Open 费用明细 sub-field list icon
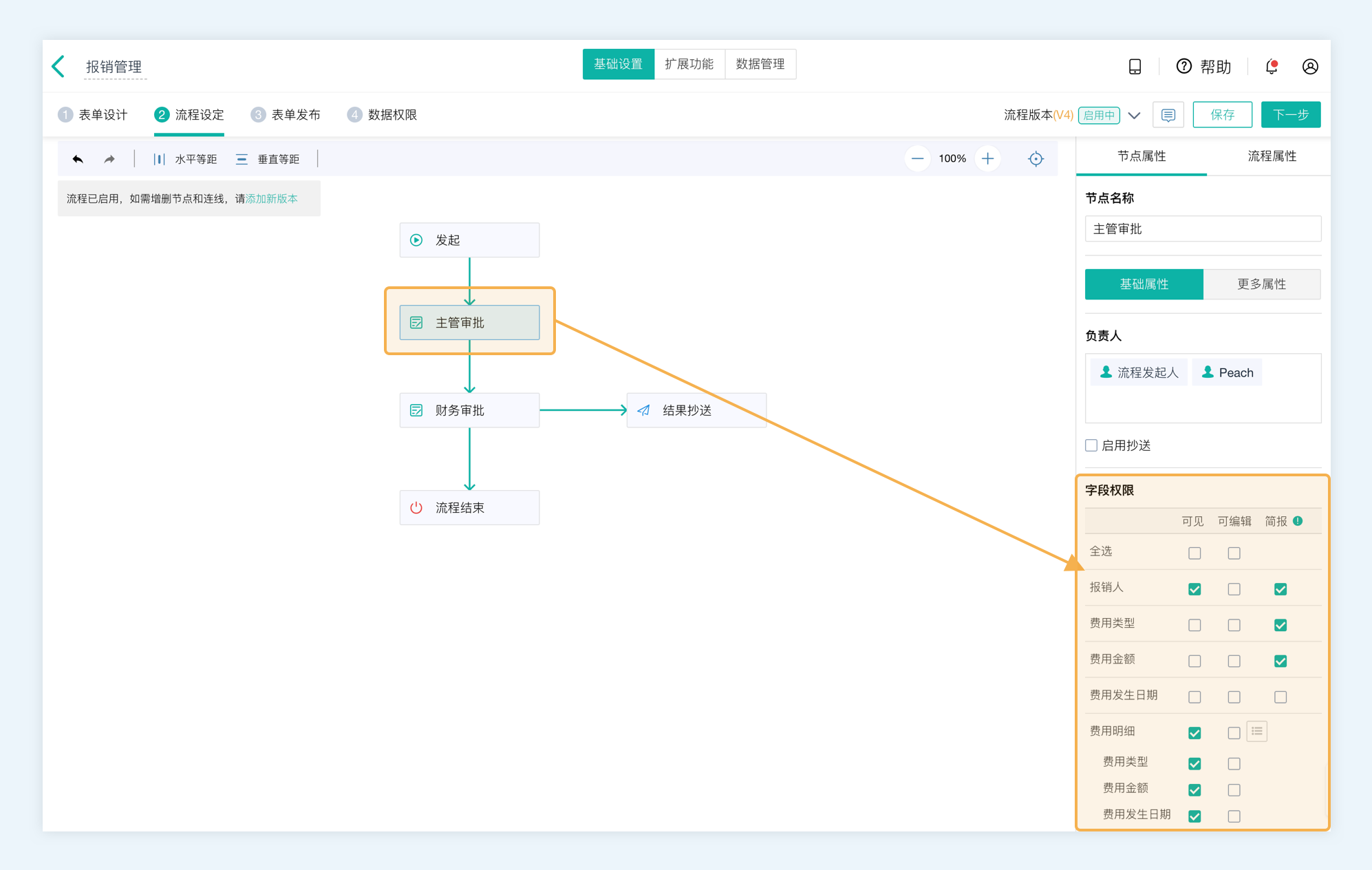 [x=1256, y=731]
